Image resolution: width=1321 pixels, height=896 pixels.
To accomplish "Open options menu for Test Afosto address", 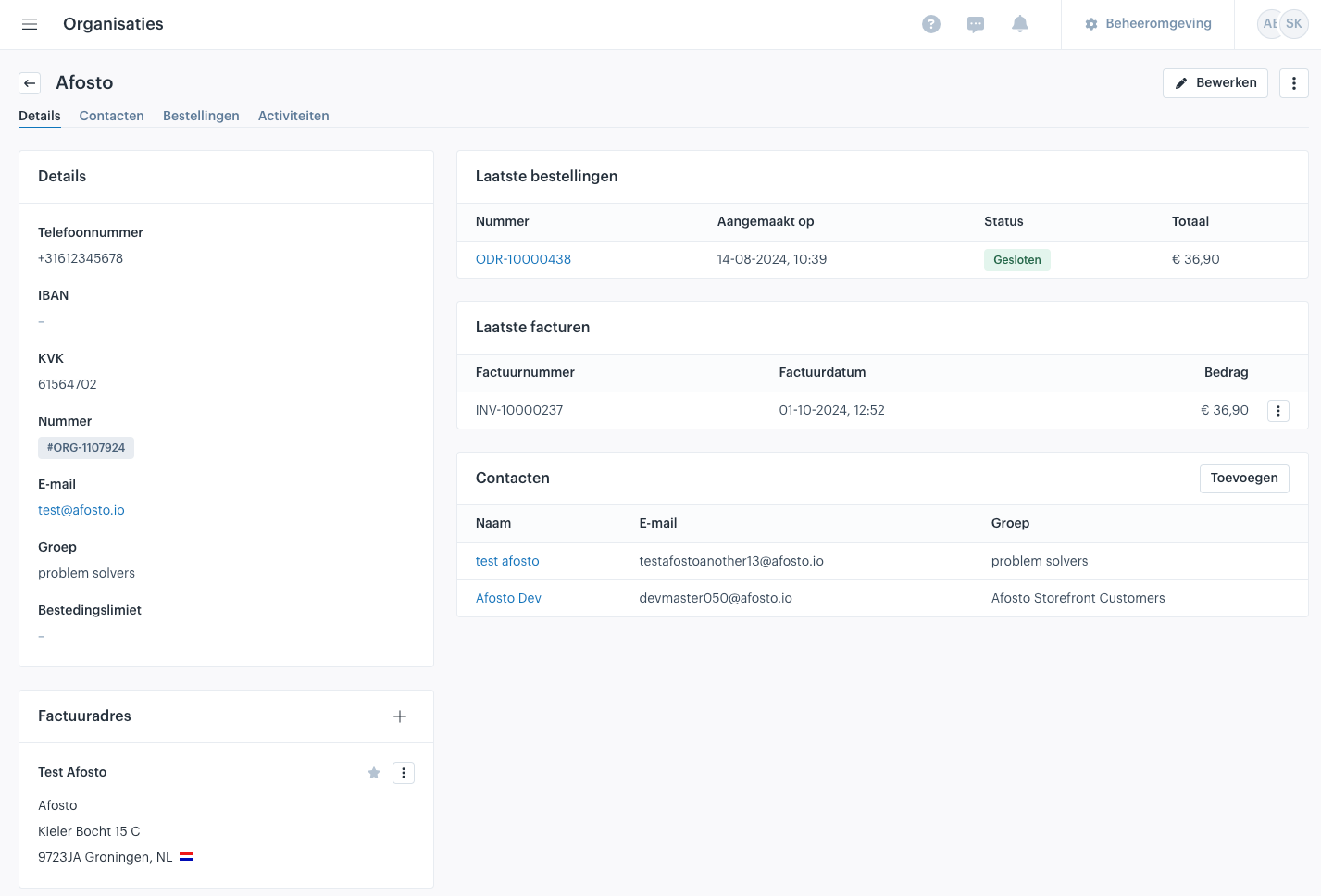I will 404,773.
